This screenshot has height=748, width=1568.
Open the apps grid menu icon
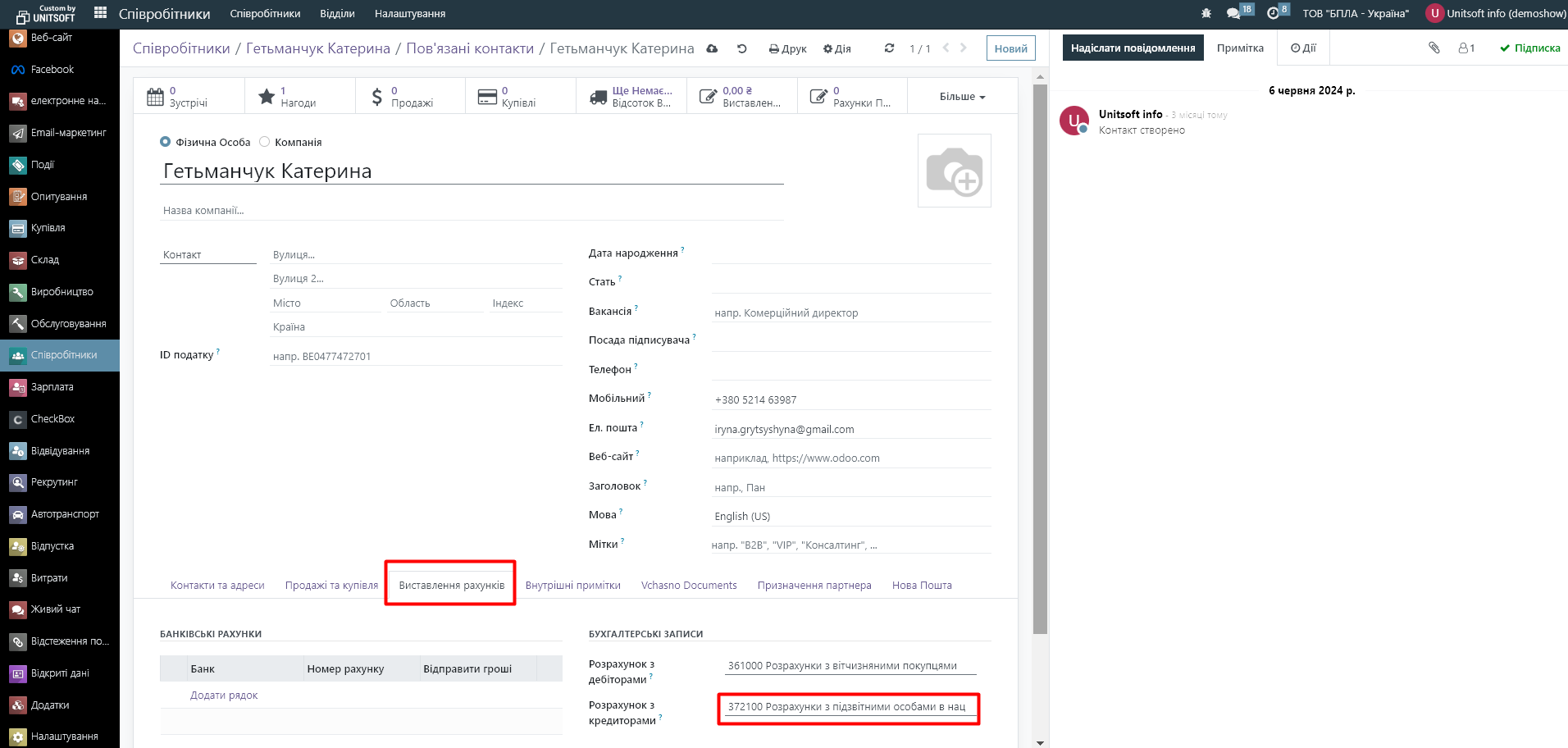coord(101,12)
